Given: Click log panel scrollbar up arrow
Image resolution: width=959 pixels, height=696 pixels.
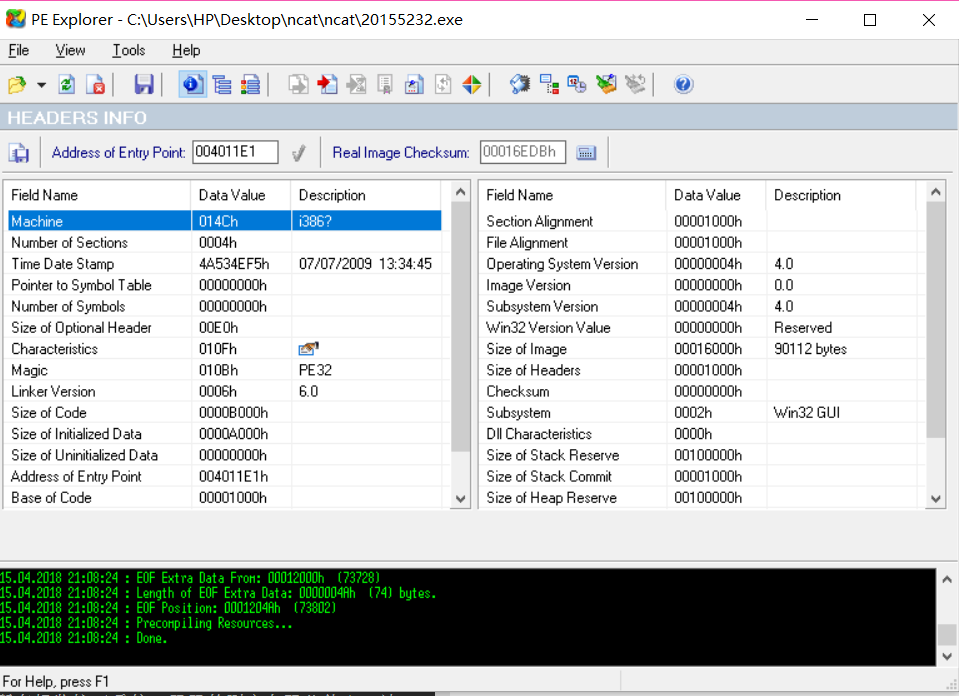Looking at the screenshot, I should click(947, 579).
